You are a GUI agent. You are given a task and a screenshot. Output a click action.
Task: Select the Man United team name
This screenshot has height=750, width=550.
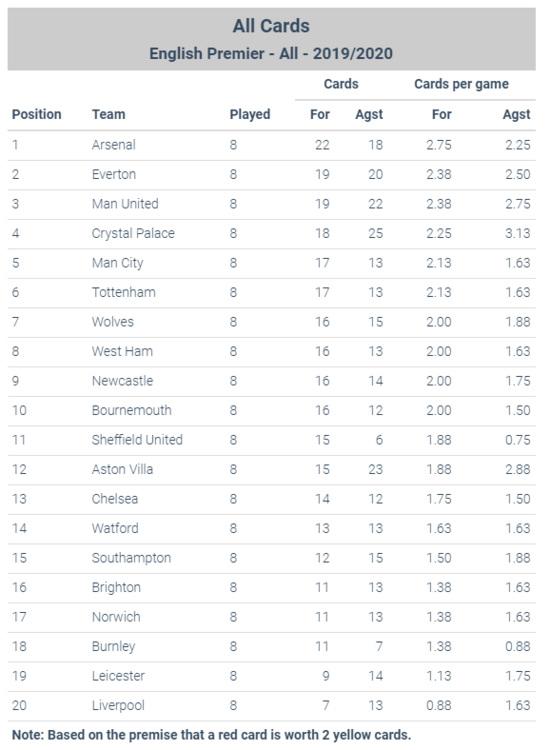click(x=125, y=204)
